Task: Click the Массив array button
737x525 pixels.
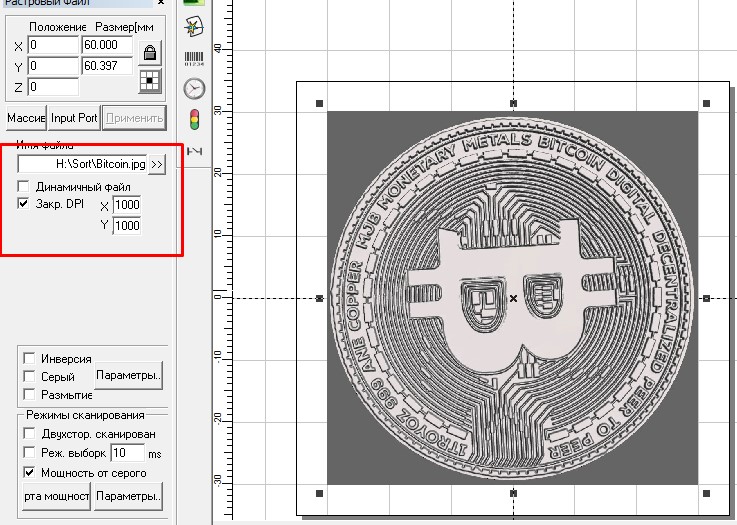Action: coord(26,118)
